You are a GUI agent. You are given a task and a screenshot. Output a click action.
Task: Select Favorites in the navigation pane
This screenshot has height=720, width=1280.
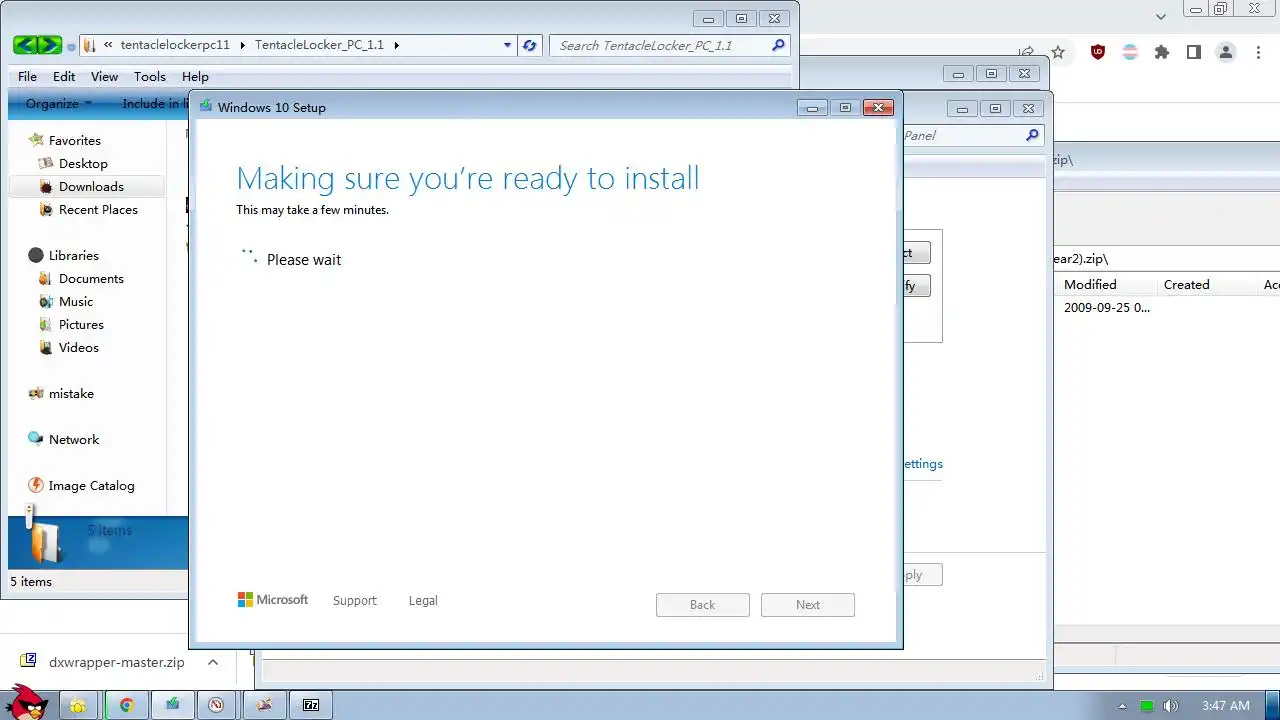click(x=75, y=141)
